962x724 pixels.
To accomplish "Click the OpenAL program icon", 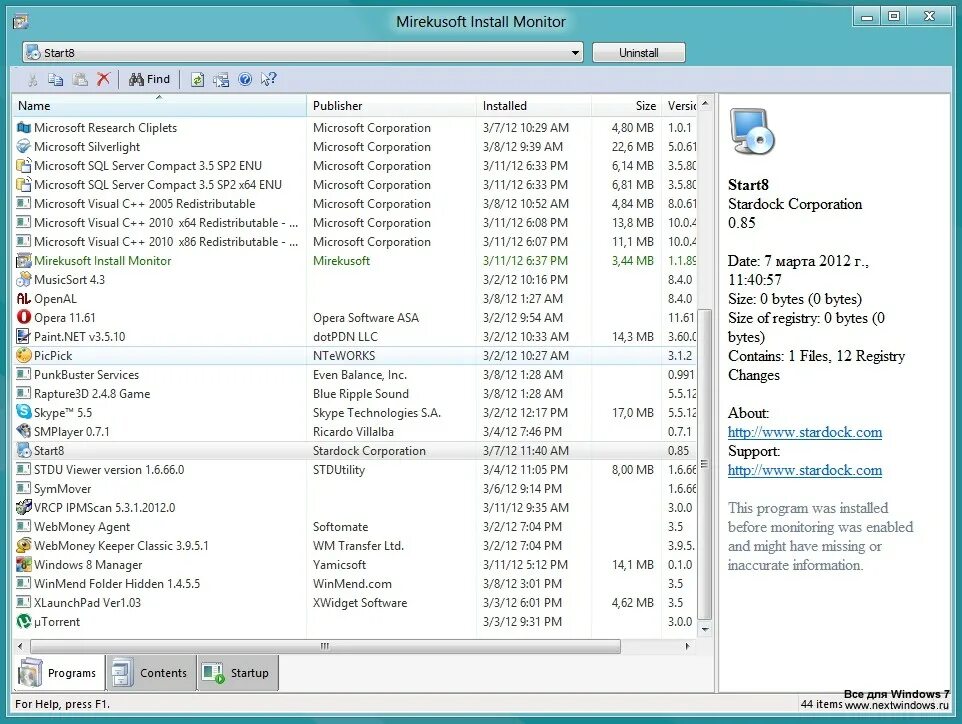I will (x=23, y=298).
